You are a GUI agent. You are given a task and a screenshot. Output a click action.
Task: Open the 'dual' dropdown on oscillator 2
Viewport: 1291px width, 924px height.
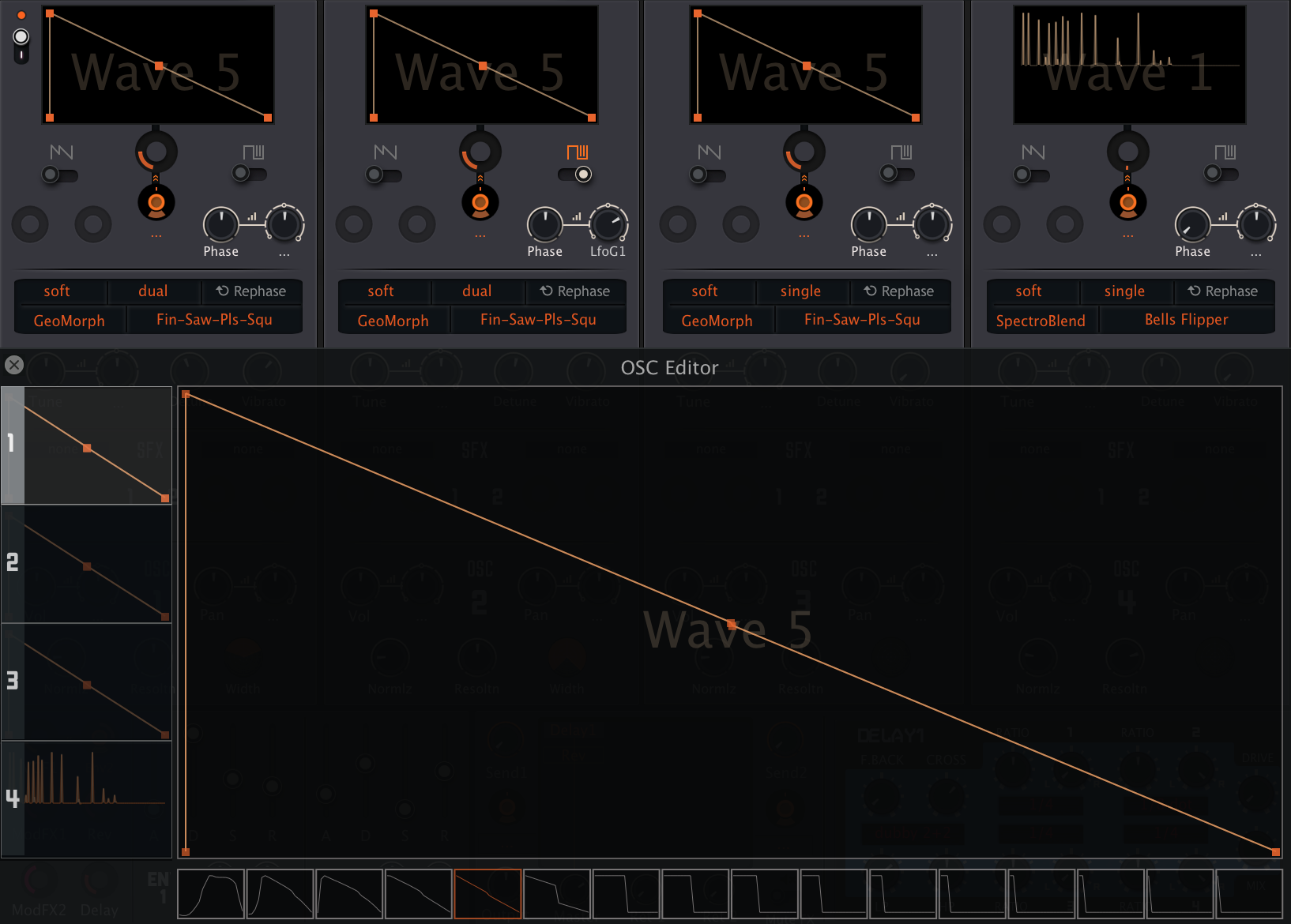click(477, 291)
